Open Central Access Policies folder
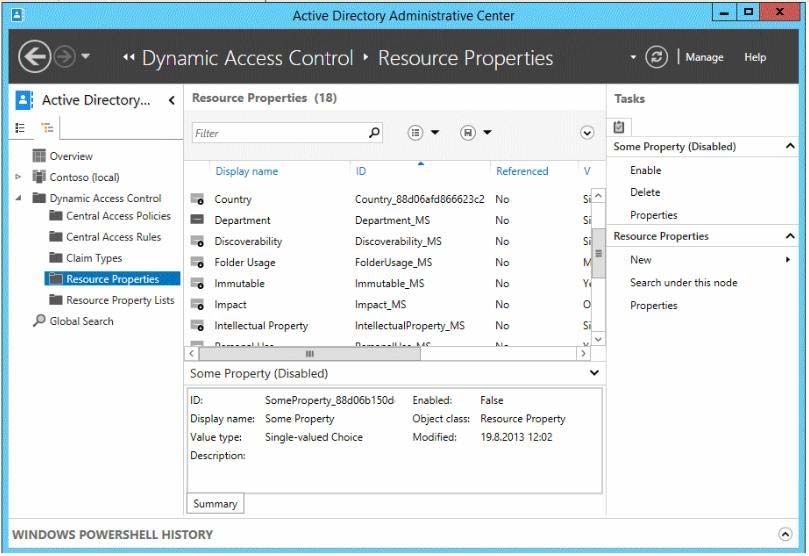The width and height of the screenshot is (809, 556). coord(118,216)
